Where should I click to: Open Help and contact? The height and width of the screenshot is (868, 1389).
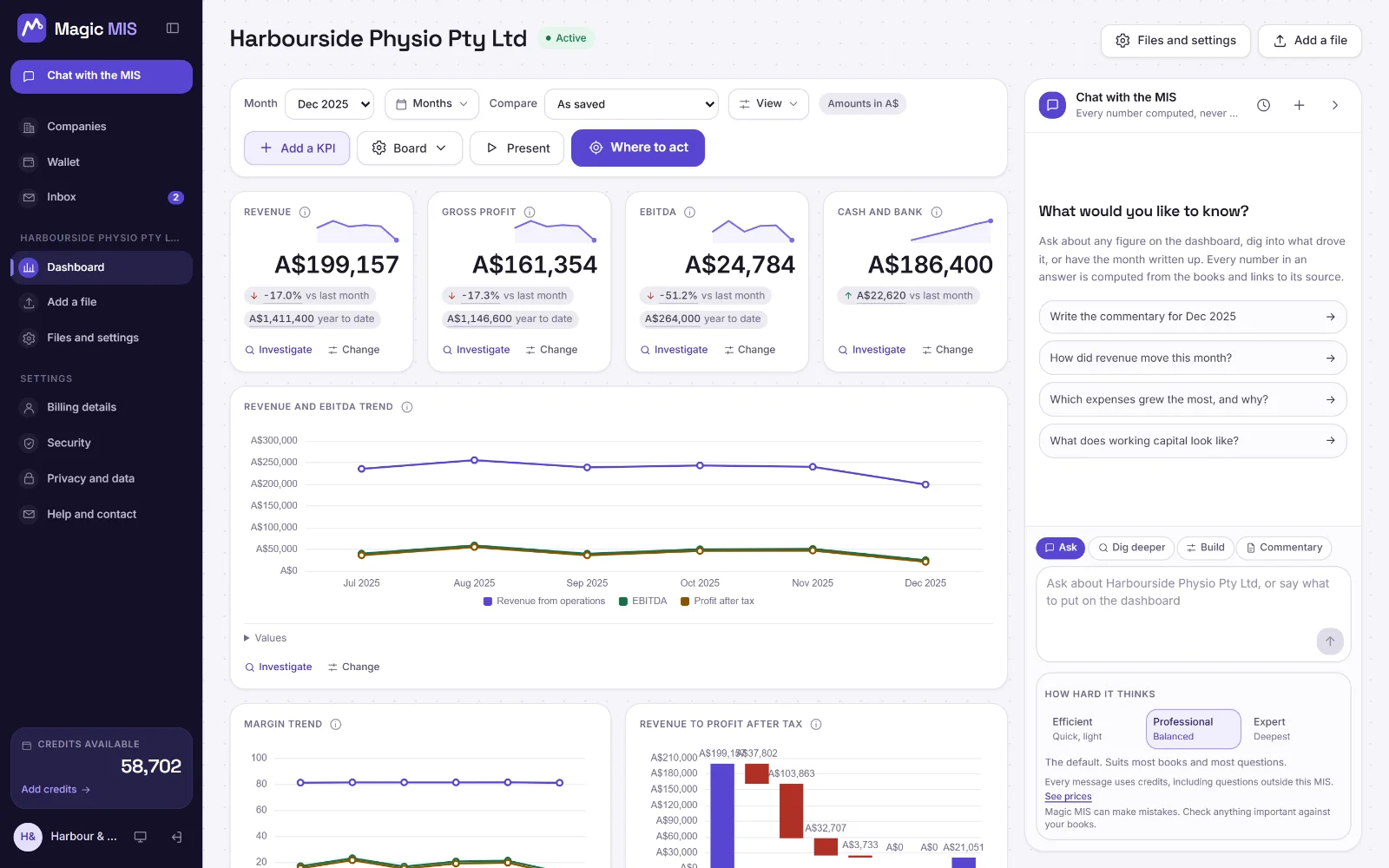(x=102, y=514)
